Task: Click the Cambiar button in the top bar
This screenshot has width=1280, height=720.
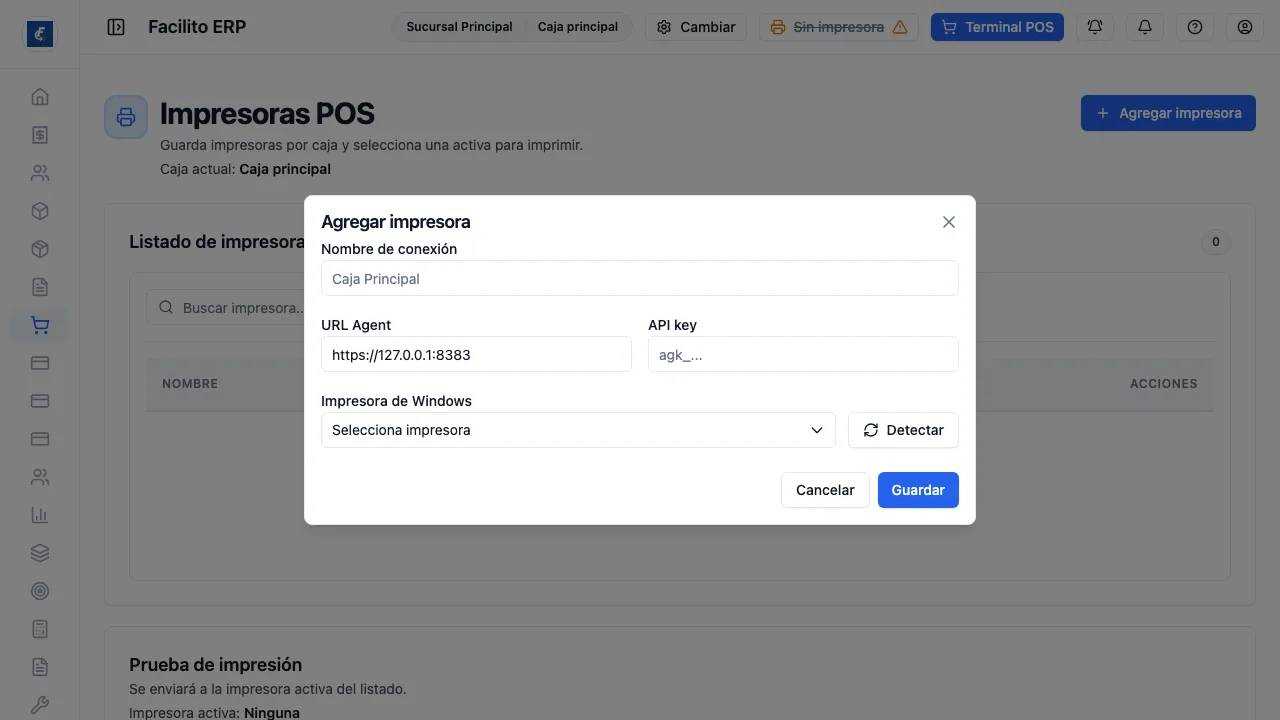Action: pyautogui.click(x=696, y=27)
